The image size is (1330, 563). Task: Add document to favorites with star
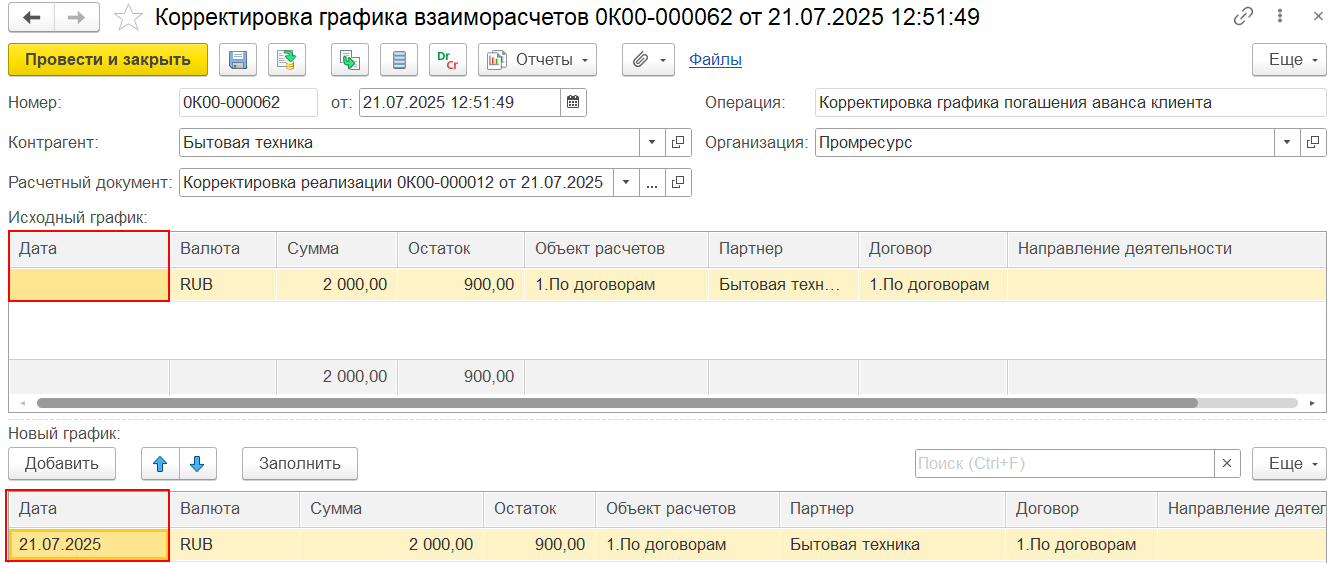pyautogui.click(x=127, y=17)
